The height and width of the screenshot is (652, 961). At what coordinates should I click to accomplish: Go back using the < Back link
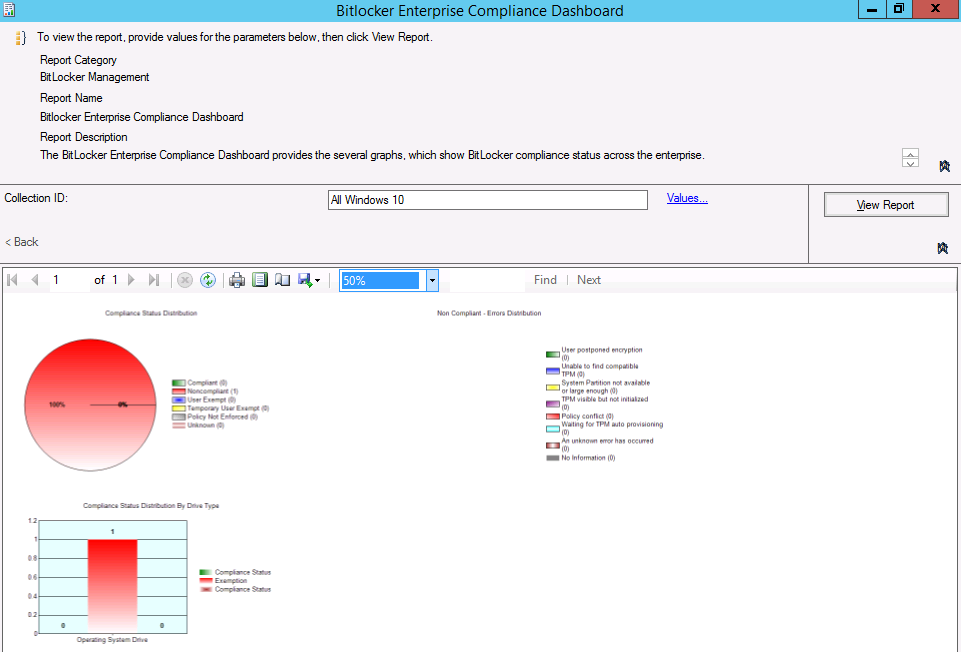21,242
